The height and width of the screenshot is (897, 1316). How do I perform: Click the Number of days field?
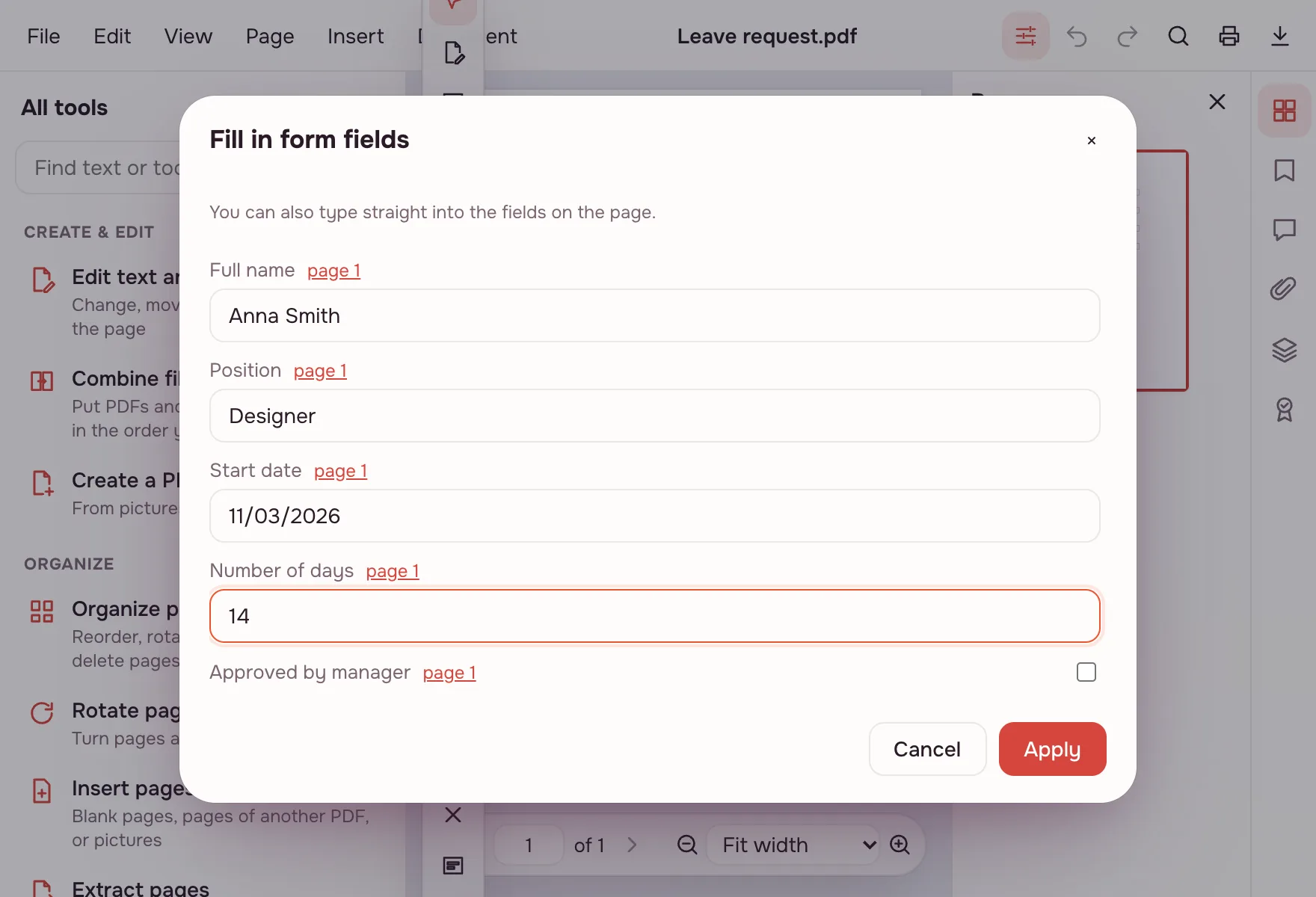[x=655, y=616]
